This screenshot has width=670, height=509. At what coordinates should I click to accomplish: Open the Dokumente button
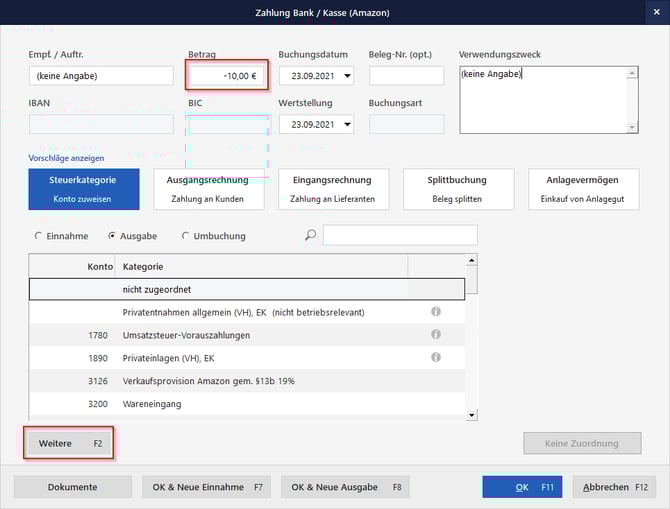(73, 487)
